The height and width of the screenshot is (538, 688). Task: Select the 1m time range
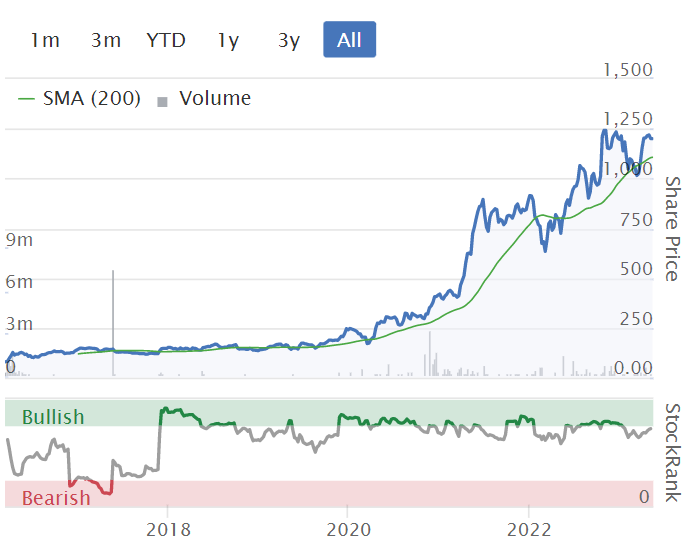point(45,40)
